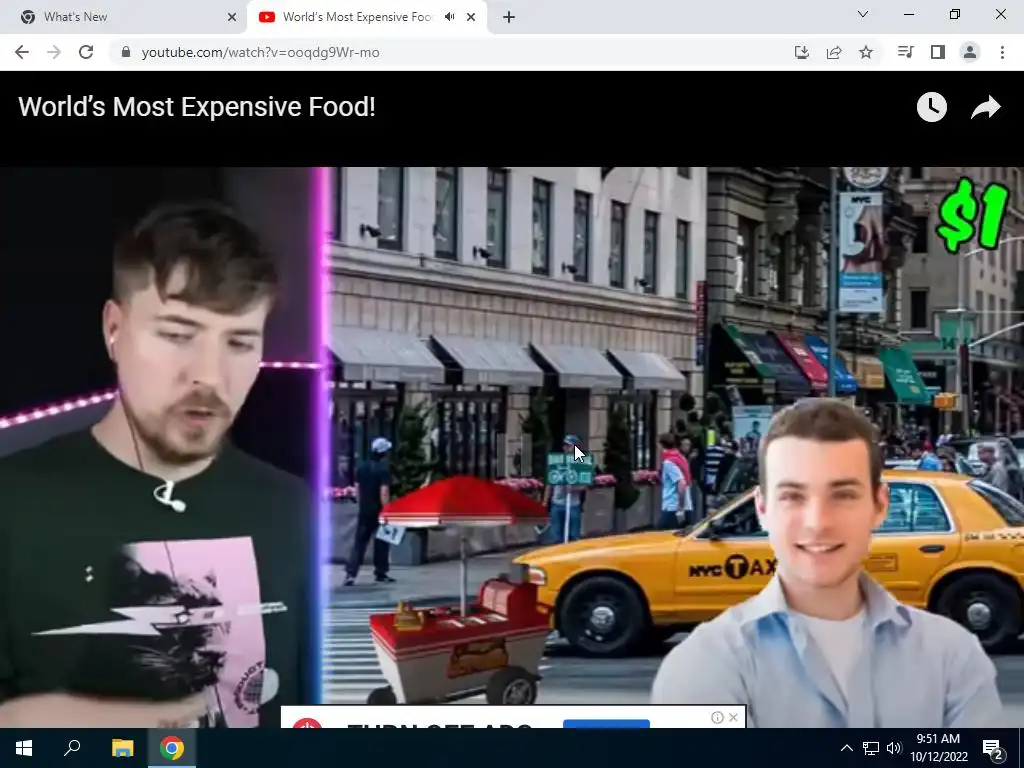Open the volume tray icon
Screen dimensions: 1024x768
(893, 748)
